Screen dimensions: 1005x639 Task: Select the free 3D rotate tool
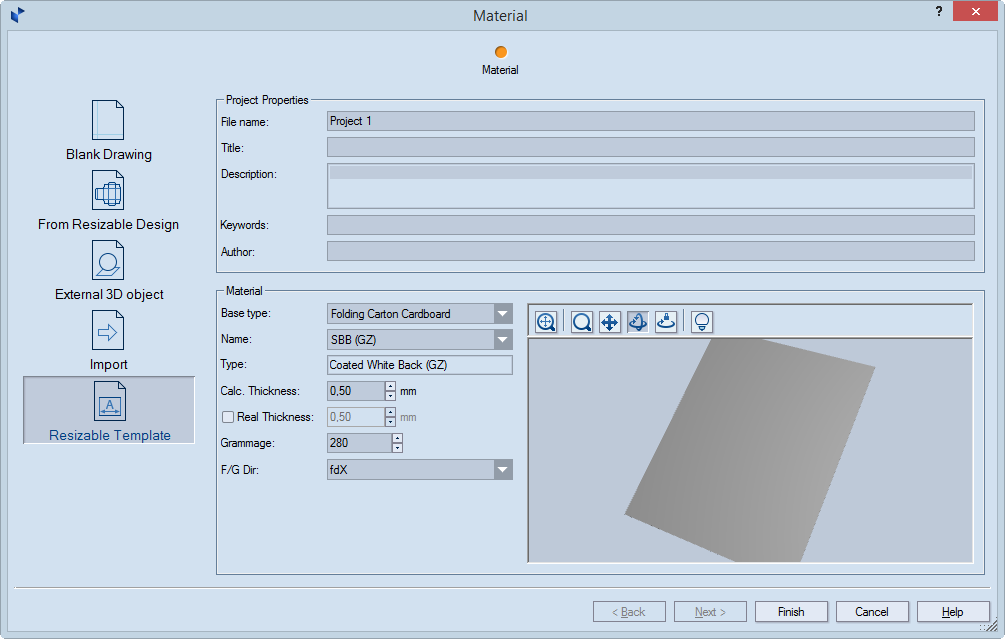click(x=638, y=322)
